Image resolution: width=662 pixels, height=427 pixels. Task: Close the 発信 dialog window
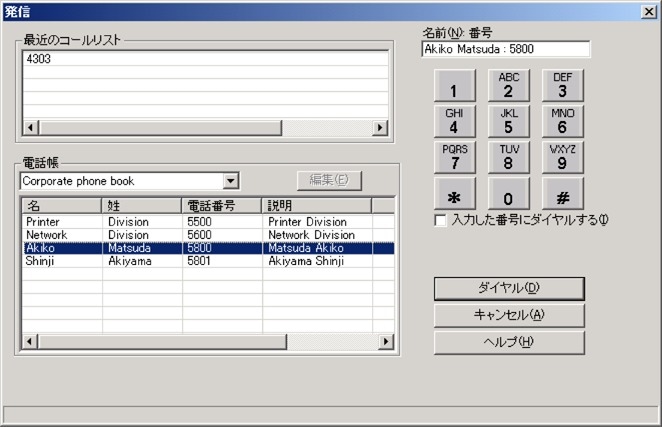pos(649,11)
